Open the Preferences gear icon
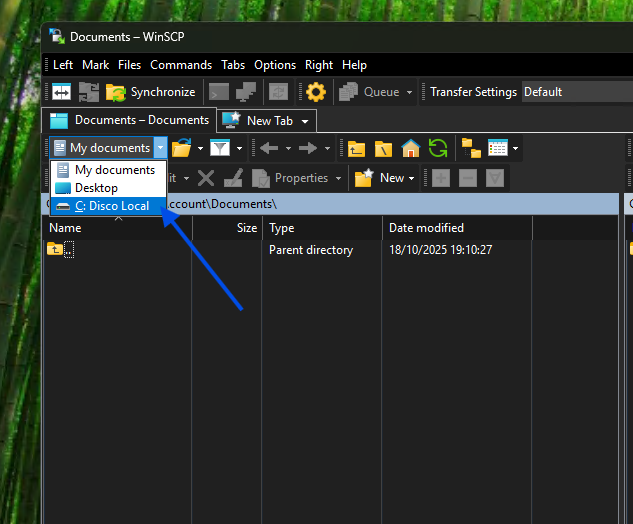 (x=316, y=92)
